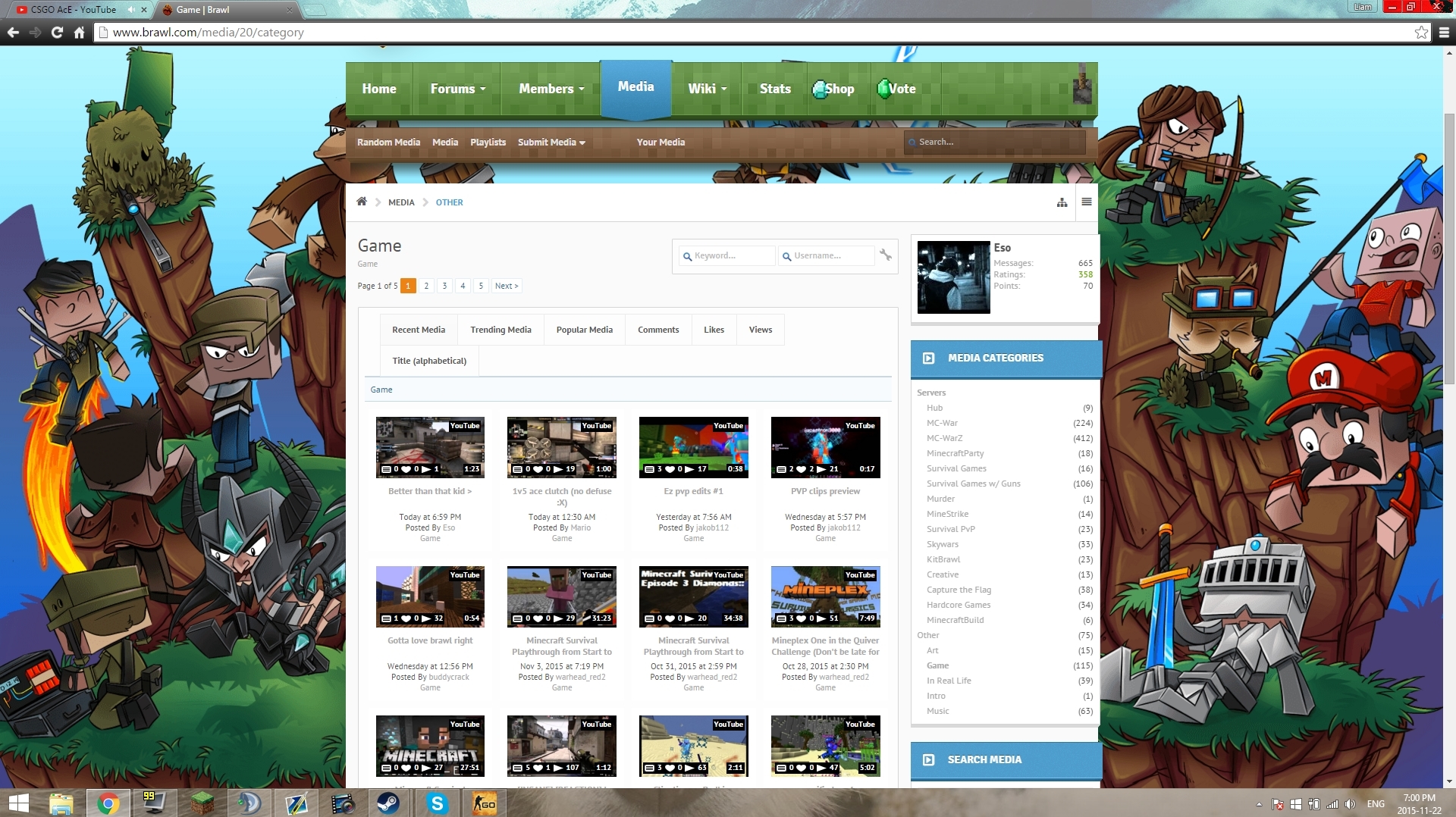Click the list menu icon in breadcrumb bar
This screenshot has height=817, width=1456.
(1087, 202)
